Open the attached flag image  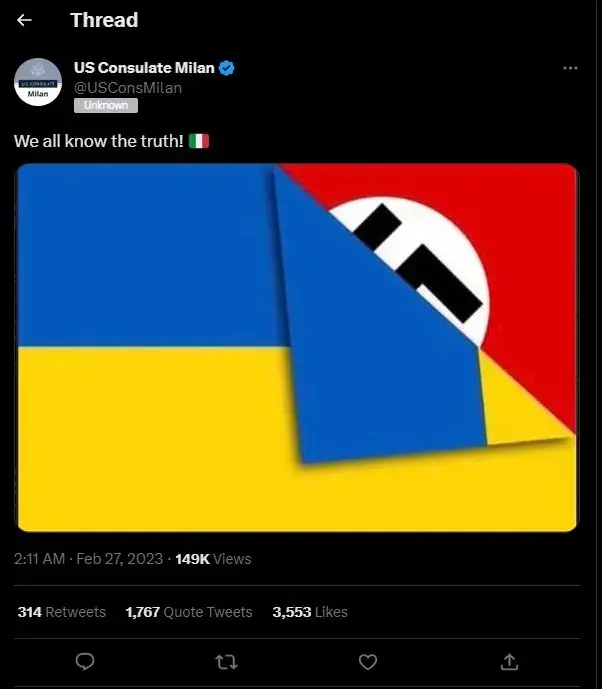(297, 347)
